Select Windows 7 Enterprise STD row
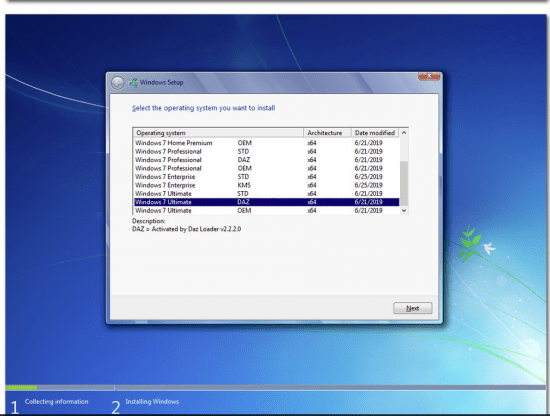Screen dimensions: 550x416 pos(266,176)
